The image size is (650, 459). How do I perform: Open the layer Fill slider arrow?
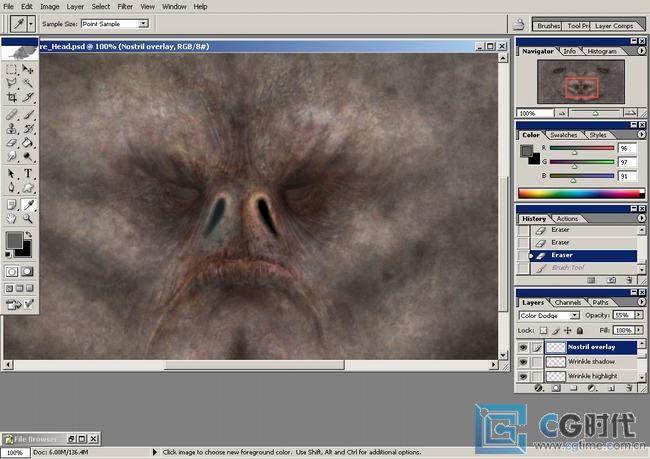[639, 330]
